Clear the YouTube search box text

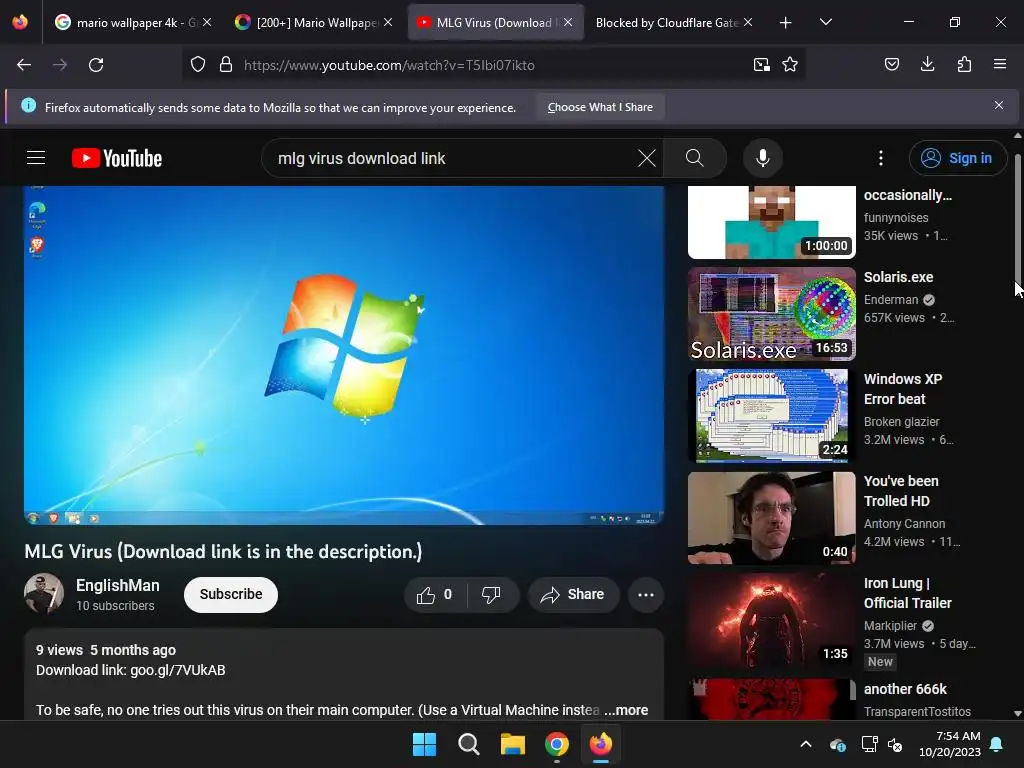(x=647, y=158)
